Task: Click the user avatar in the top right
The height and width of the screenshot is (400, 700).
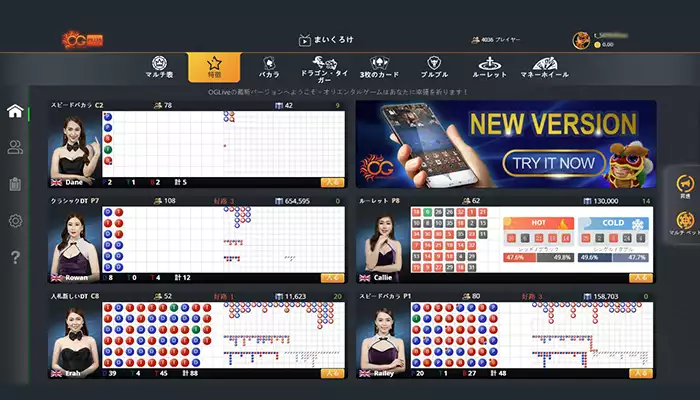Action: 580,40
